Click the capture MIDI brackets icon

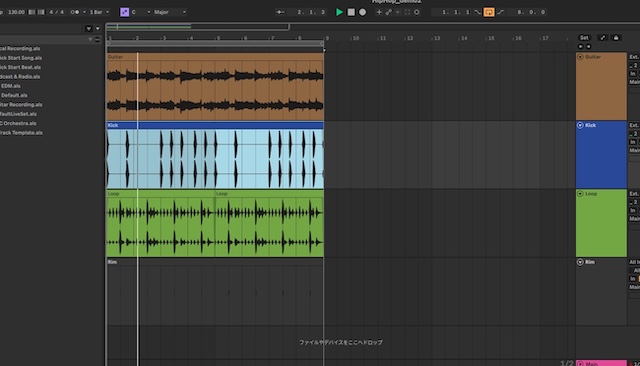pos(407,12)
